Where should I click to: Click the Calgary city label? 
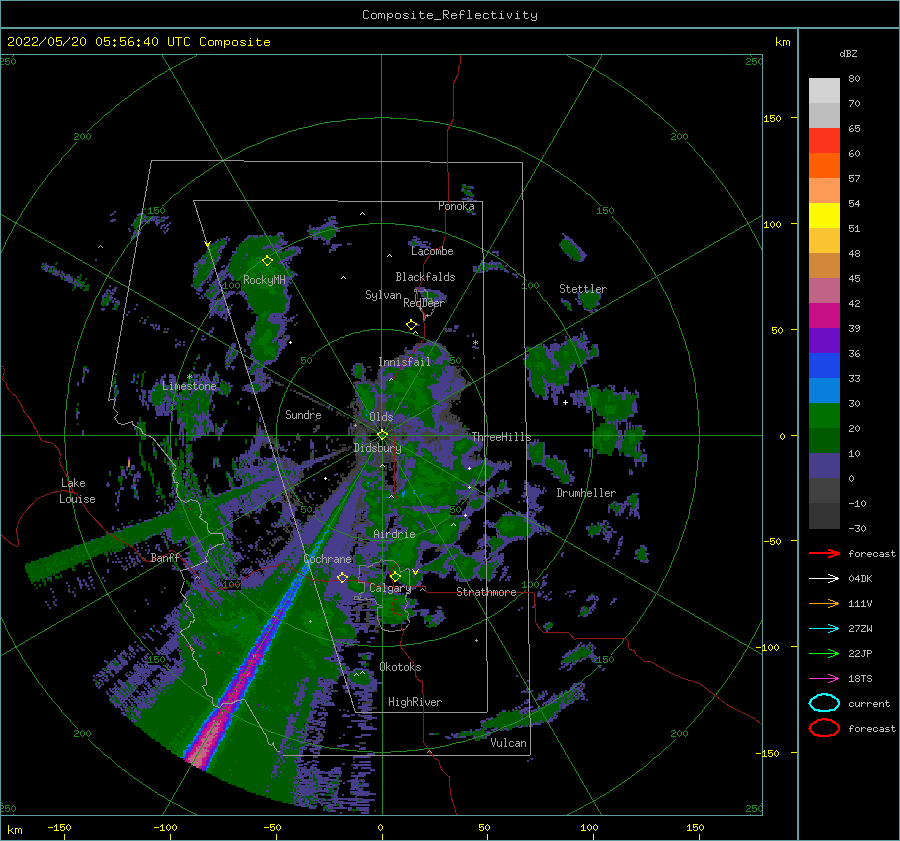click(x=390, y=588)
